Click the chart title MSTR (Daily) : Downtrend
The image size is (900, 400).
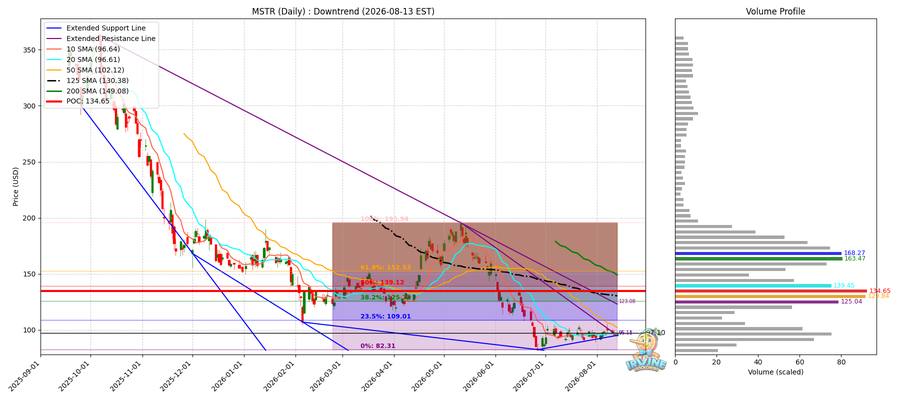point(343,11)
